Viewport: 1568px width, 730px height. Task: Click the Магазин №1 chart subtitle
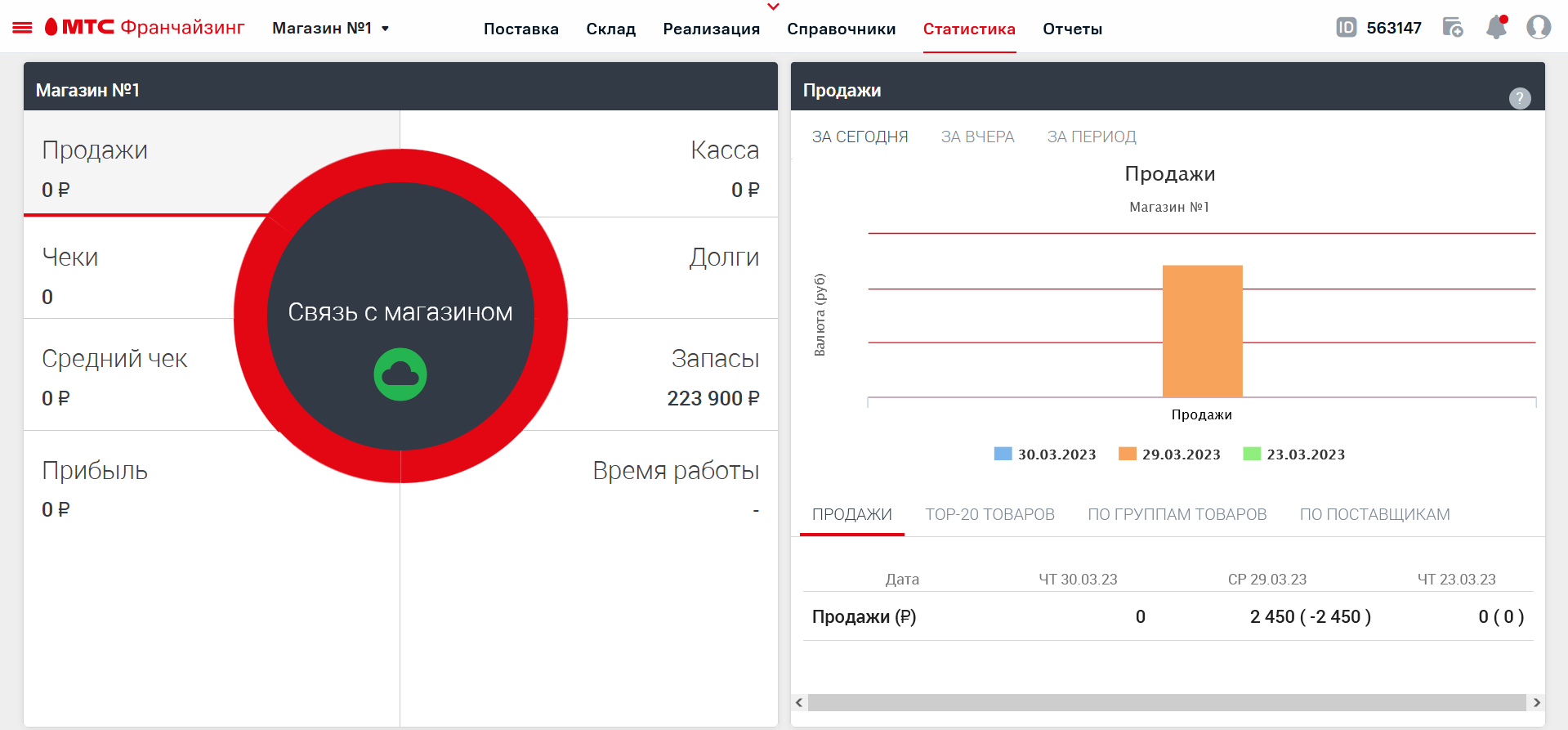pyautogui.click(x=1169, y=207)
